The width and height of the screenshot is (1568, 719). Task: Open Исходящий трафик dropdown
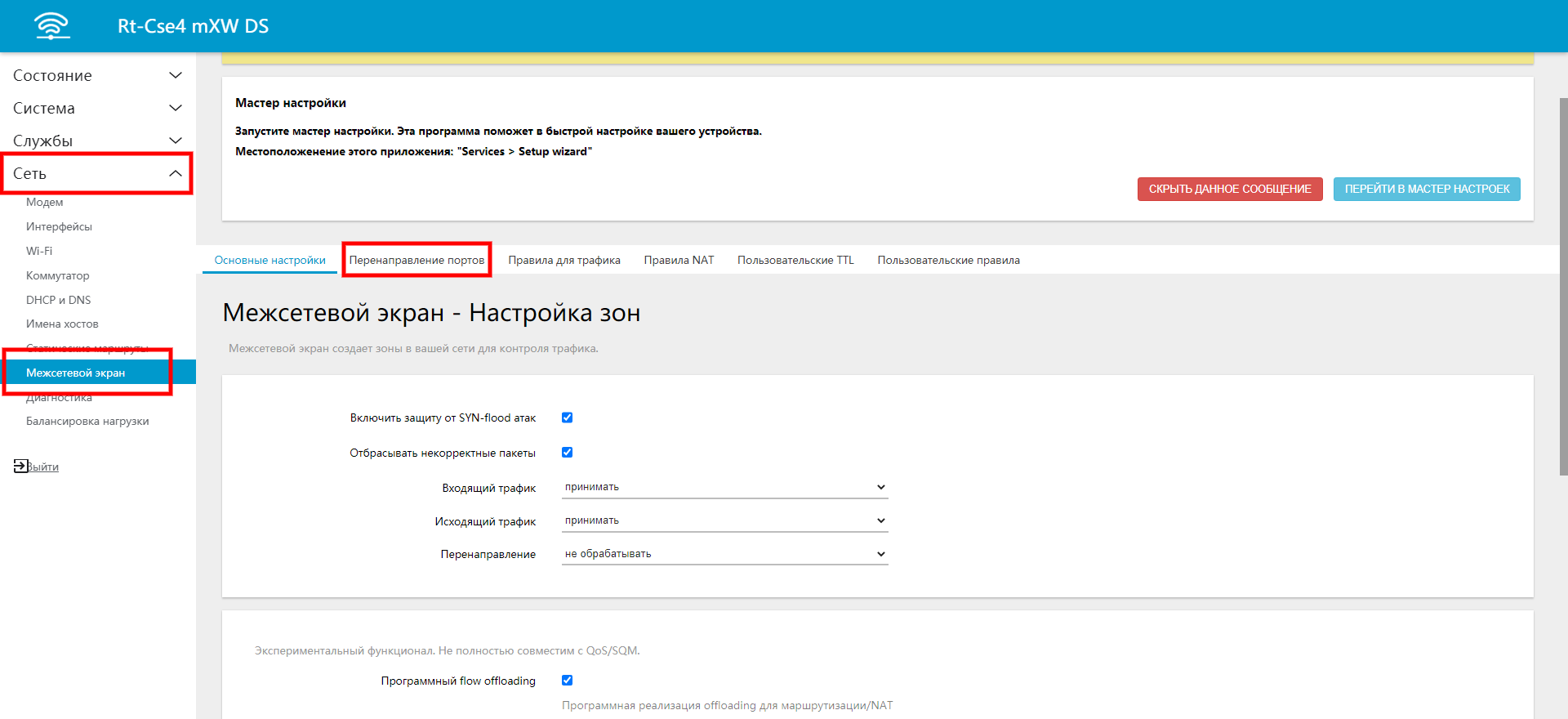click(725, 520)
